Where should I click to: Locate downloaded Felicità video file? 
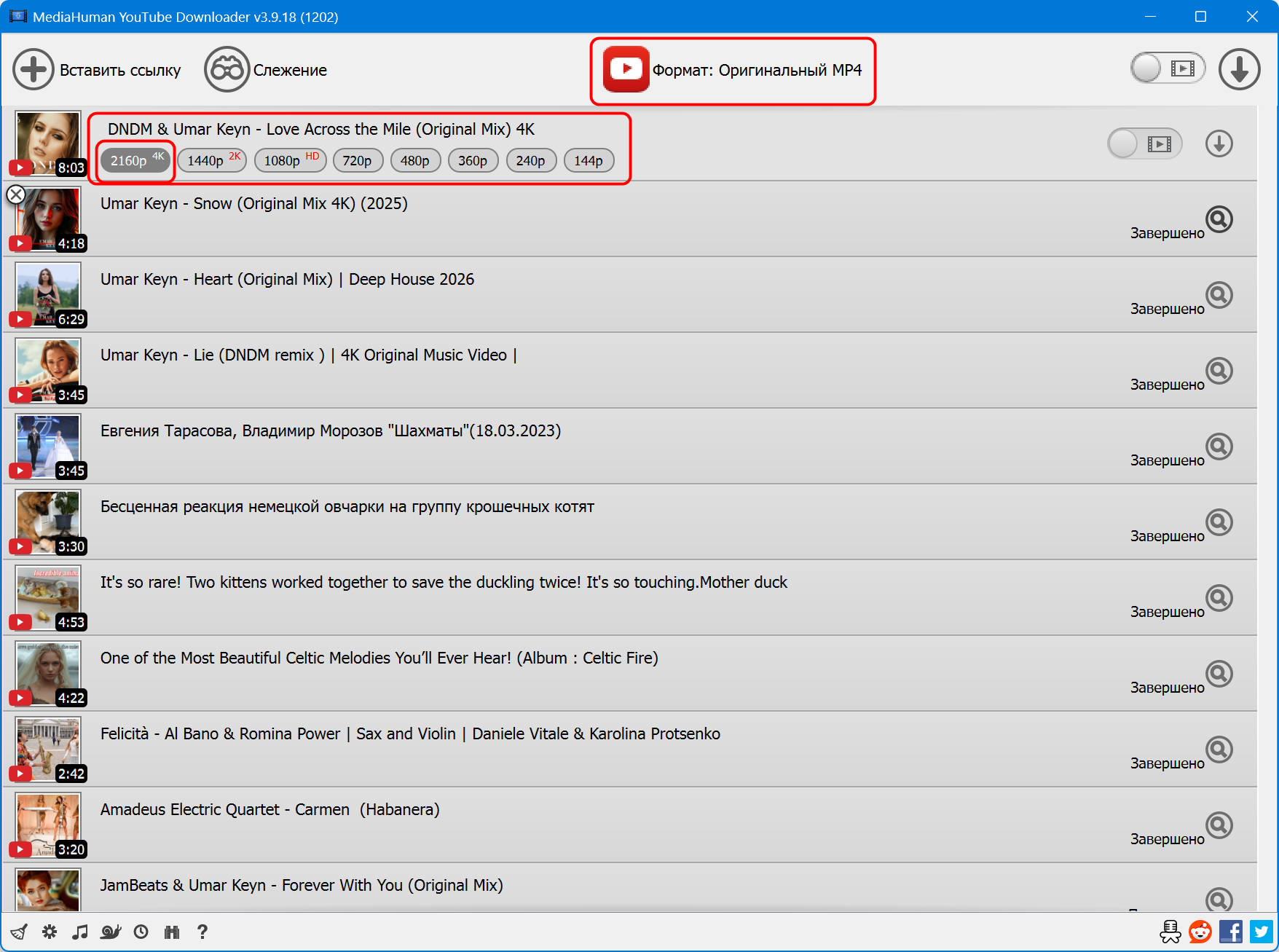coord(1219,750)
